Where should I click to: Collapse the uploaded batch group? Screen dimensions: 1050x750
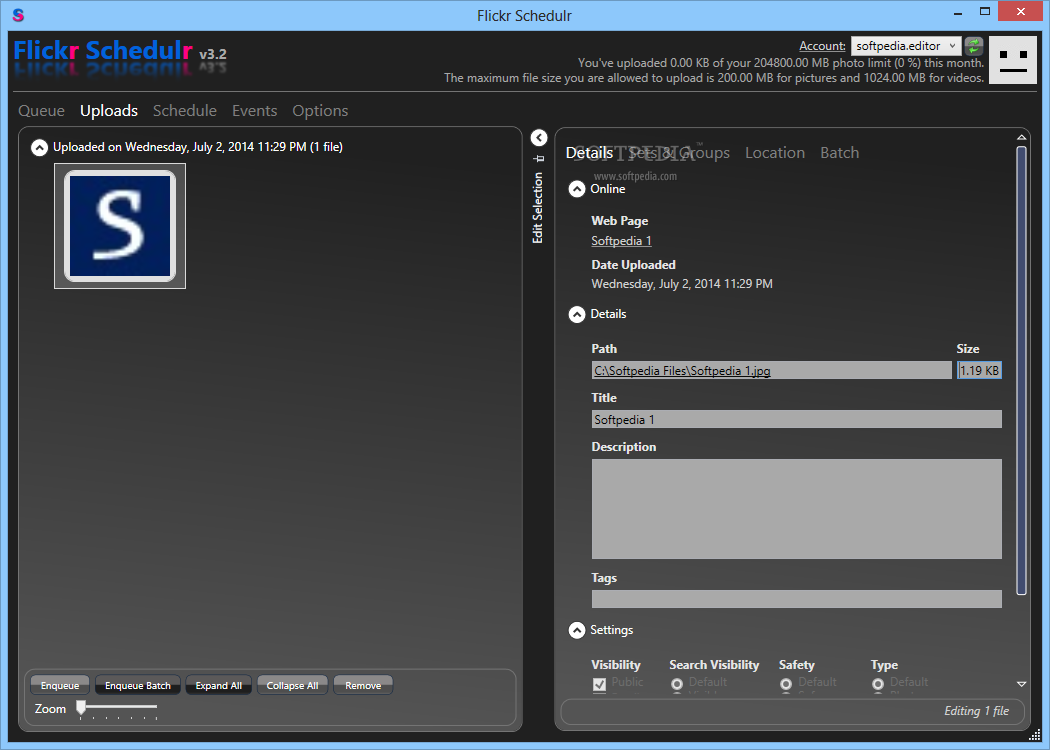[40, 147]
